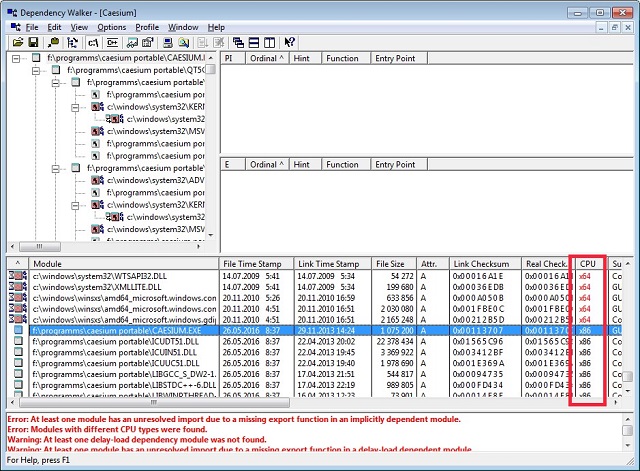Sort module list by Module column
This screenshot has height=471, width=640.
point(123,264)
